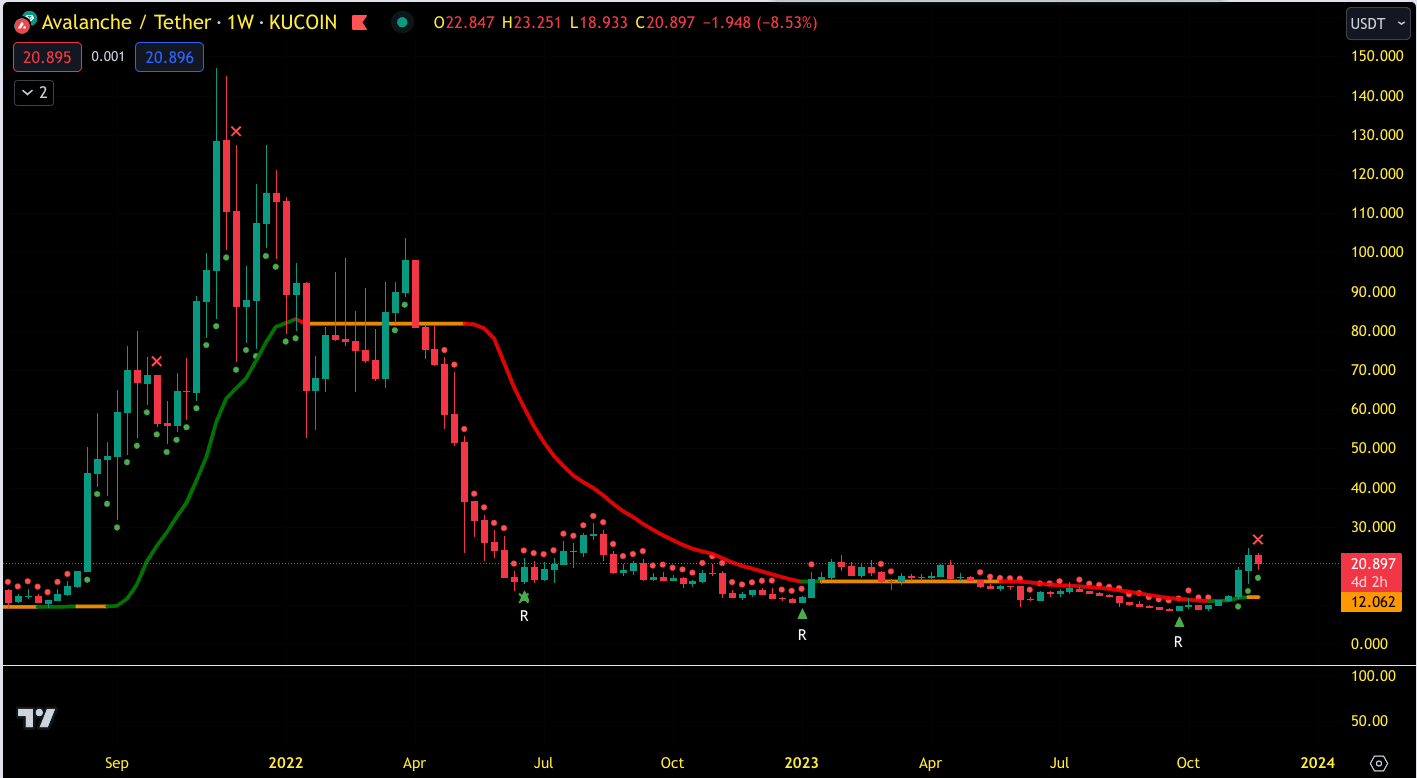1417x778 pixels.
Task: Click the low value L18.933
Action: point(597,22)
